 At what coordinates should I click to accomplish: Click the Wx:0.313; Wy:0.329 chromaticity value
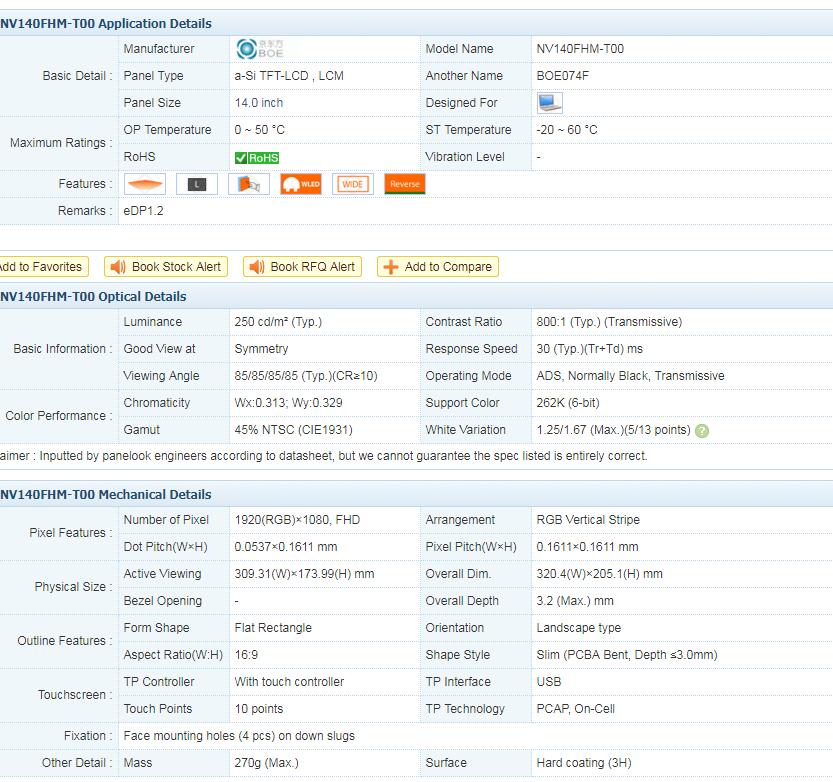(288, 403)
